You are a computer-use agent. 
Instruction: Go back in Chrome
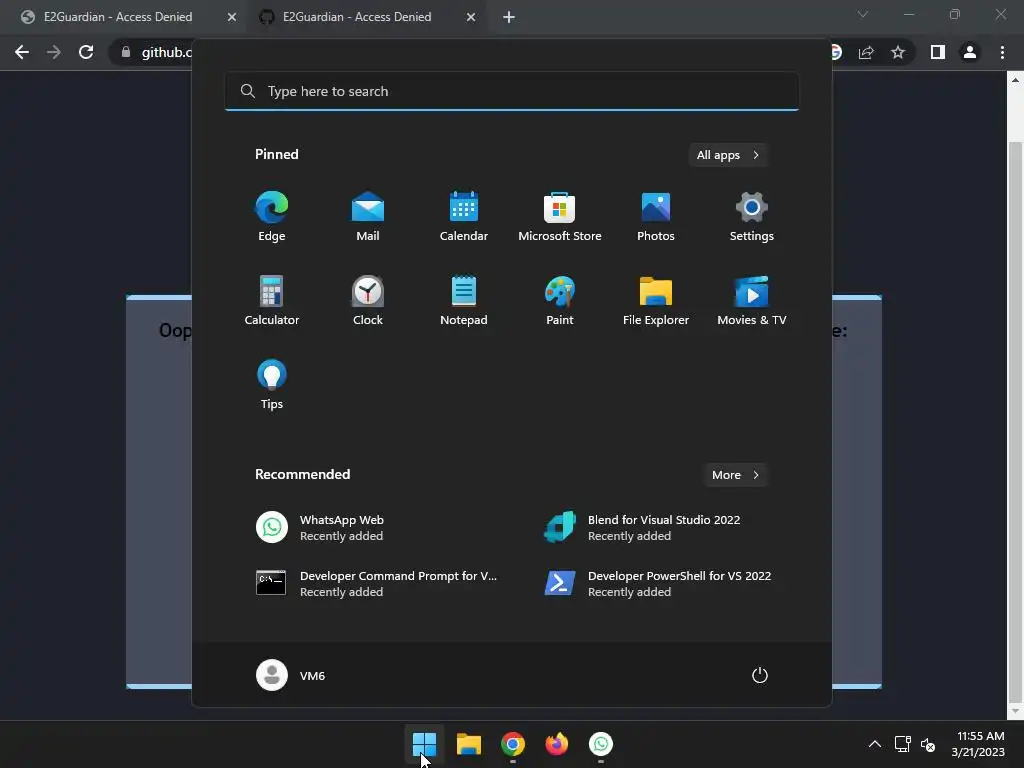22,52
